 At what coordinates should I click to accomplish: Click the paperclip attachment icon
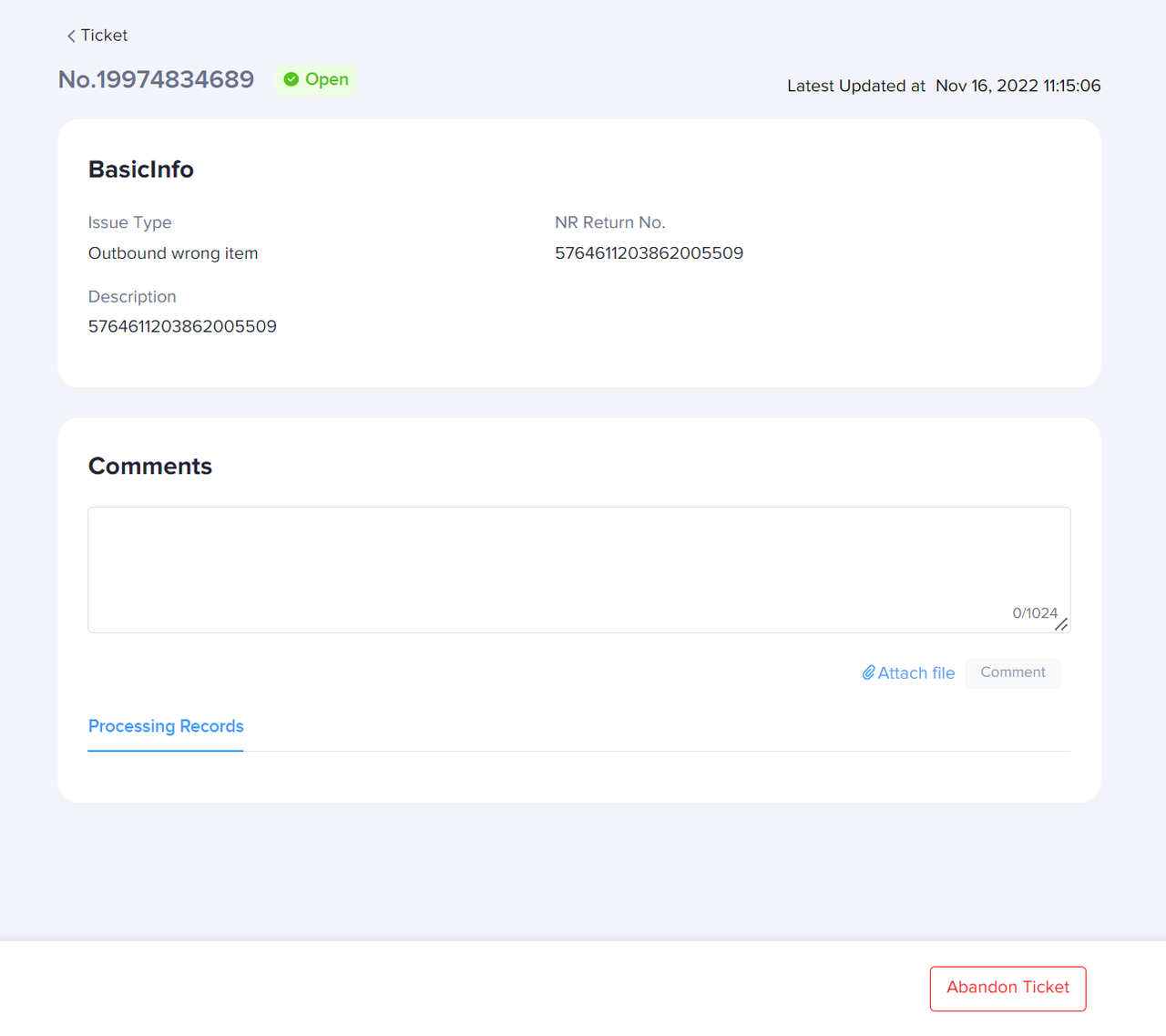(x=868, y=672)
